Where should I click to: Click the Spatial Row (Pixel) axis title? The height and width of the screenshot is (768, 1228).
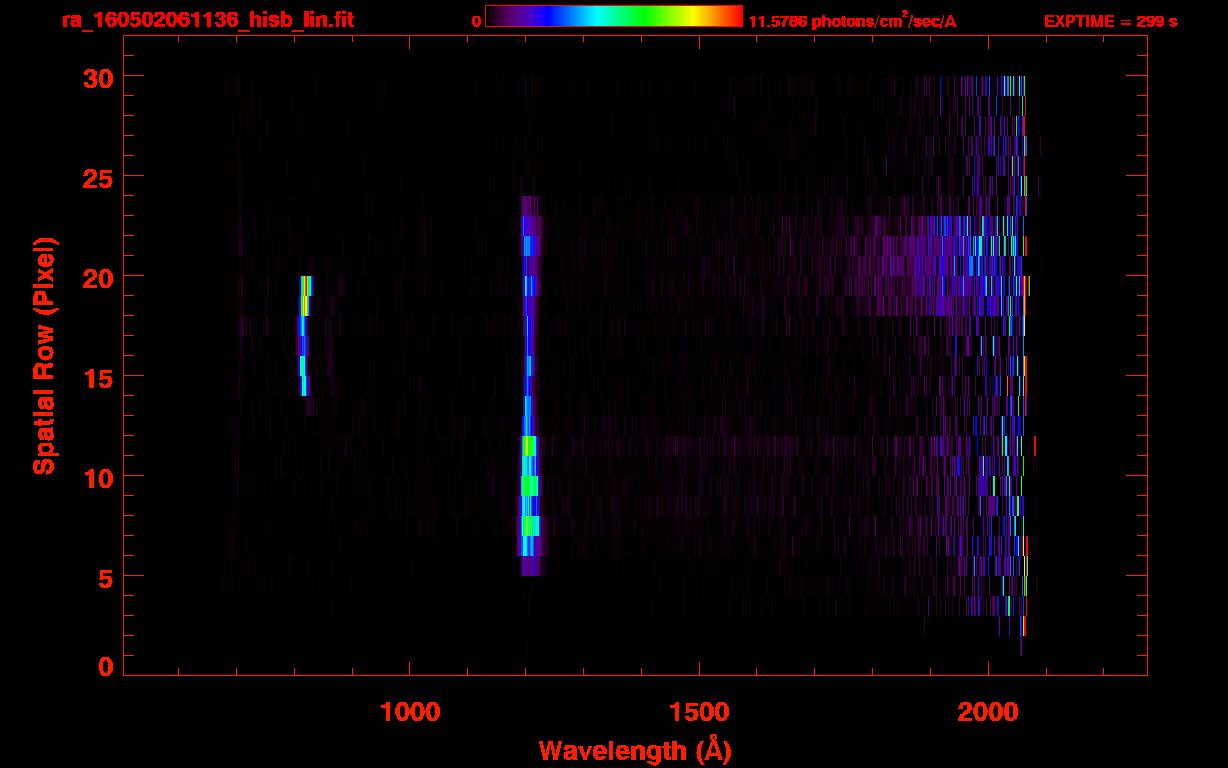click(x=44, y=356)
